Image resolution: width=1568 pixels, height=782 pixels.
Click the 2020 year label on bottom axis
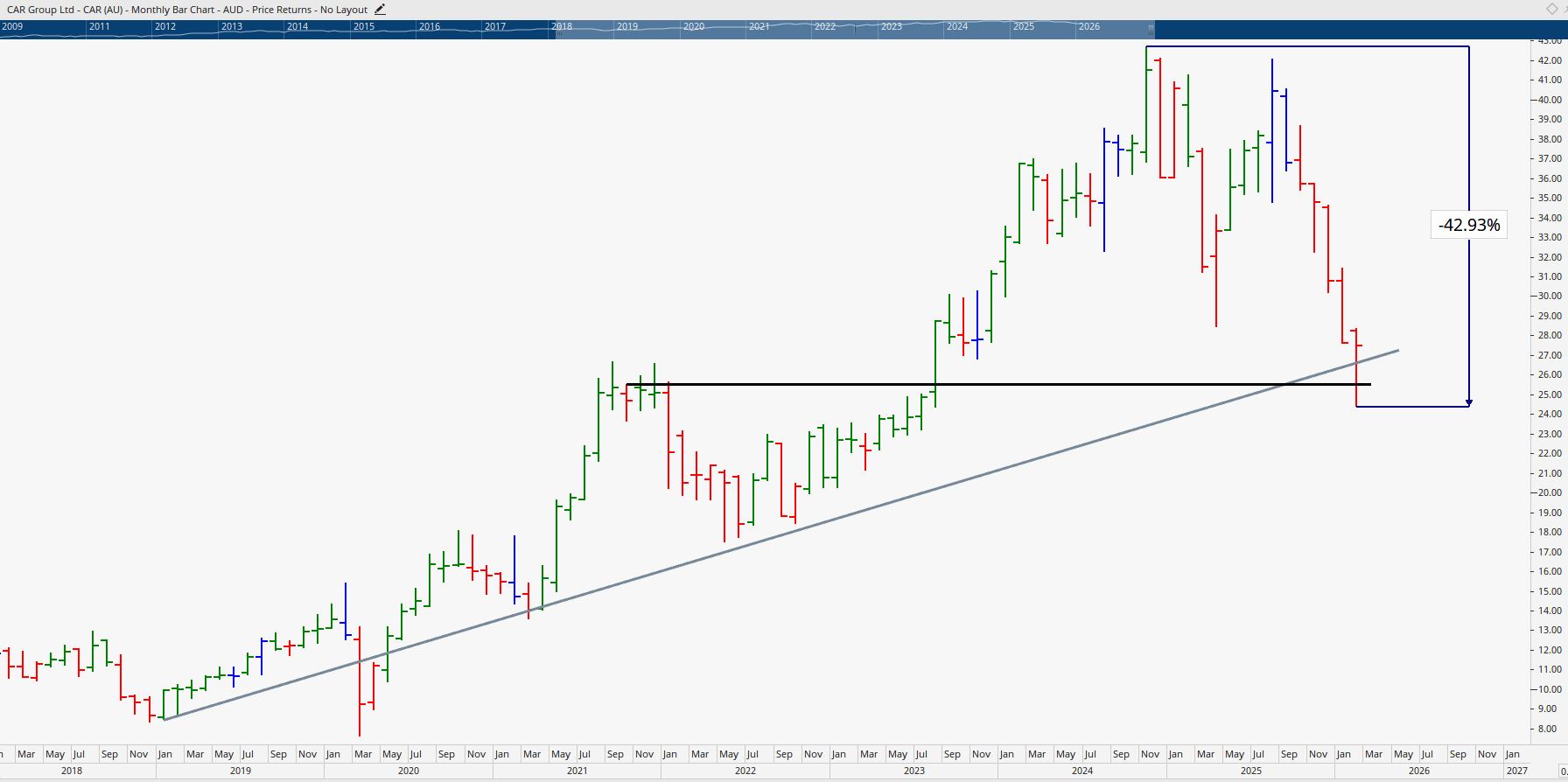pos(409,771)
